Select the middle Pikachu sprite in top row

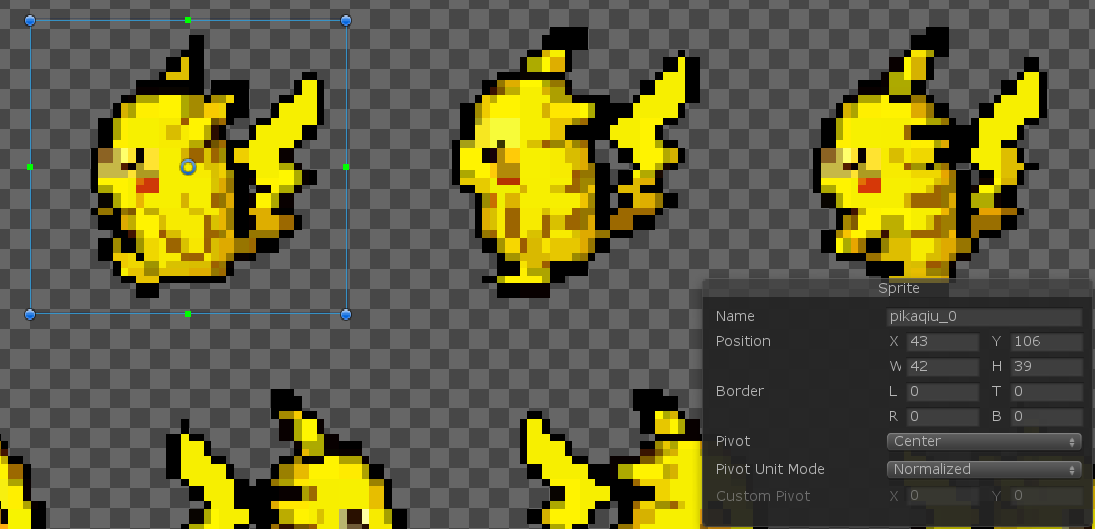tap(575, 162)
